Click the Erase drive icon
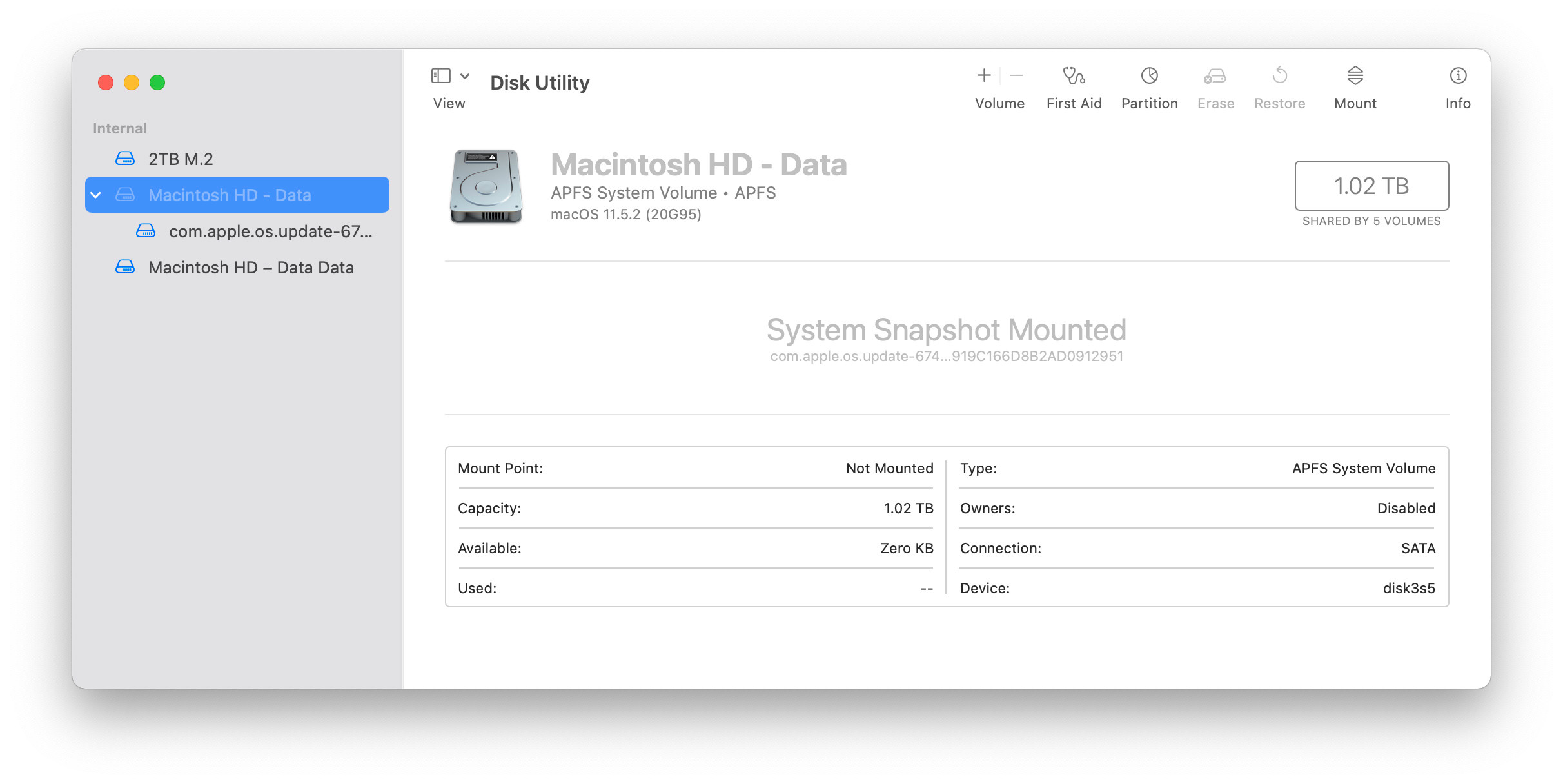The width and height of the screenshot is (1563, 784). [x=1215, y=76]
